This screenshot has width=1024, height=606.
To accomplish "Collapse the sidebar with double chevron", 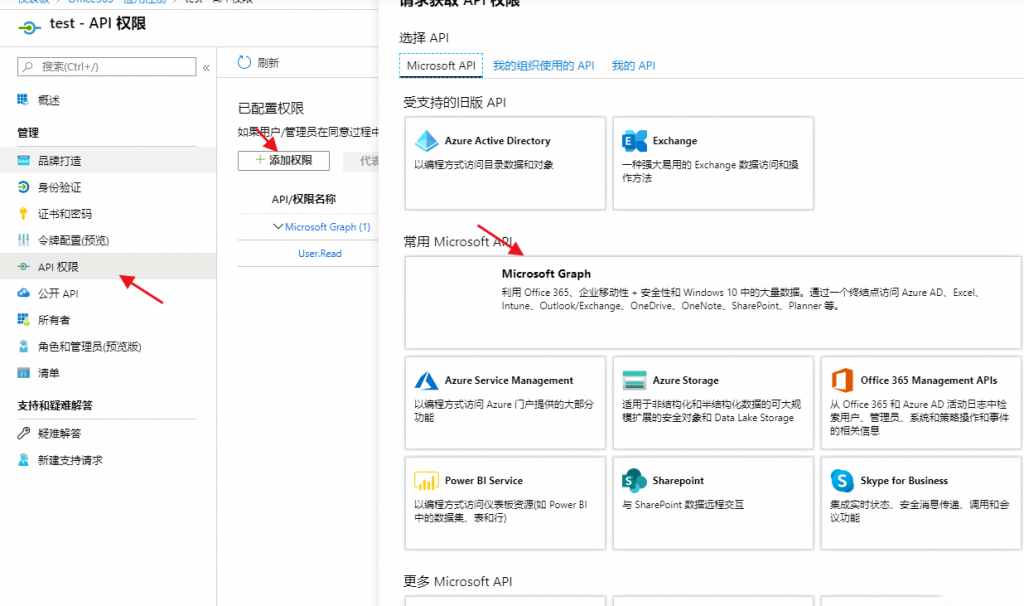I will point(206,67).
